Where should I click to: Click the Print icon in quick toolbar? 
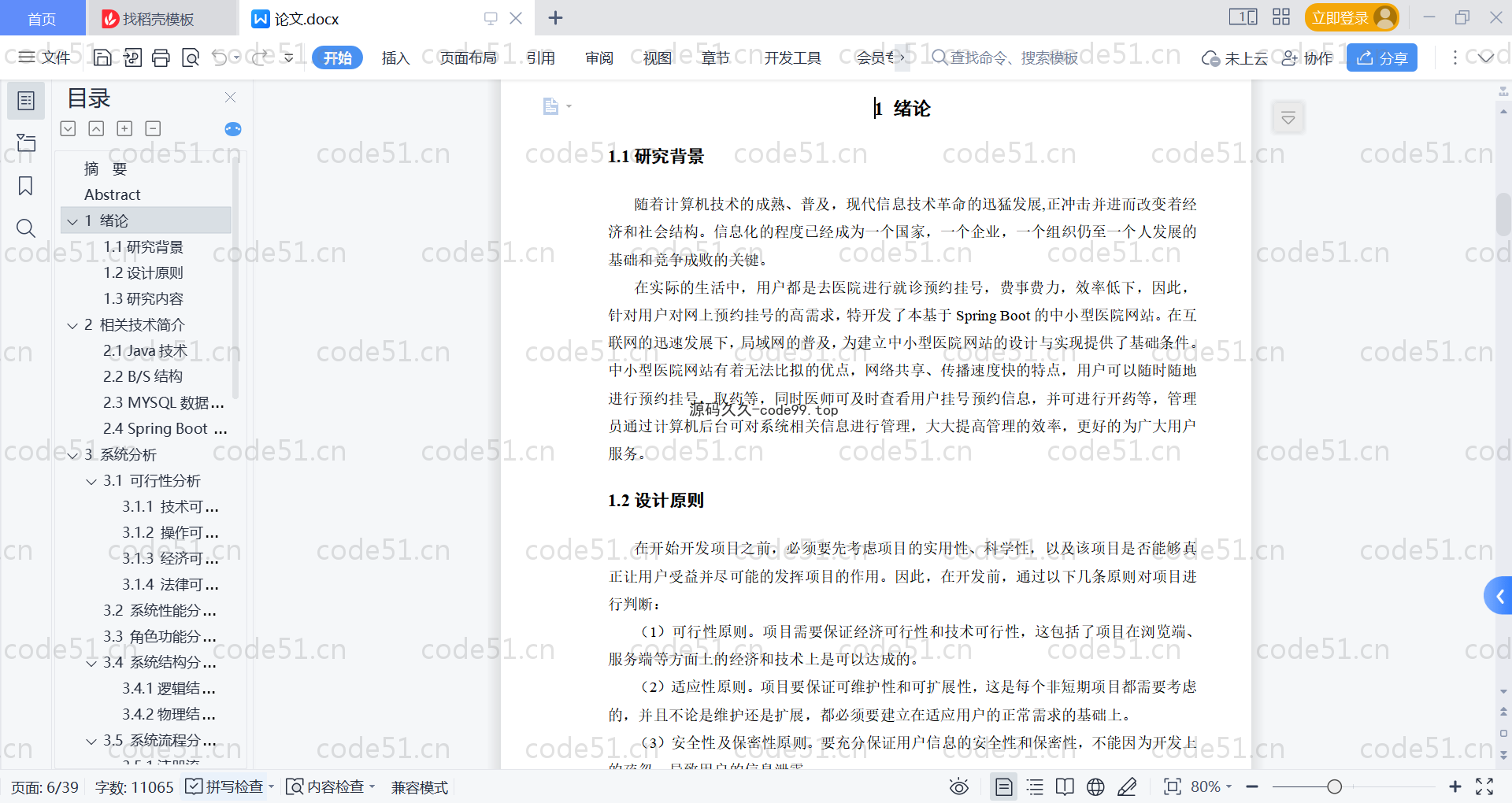161,57
